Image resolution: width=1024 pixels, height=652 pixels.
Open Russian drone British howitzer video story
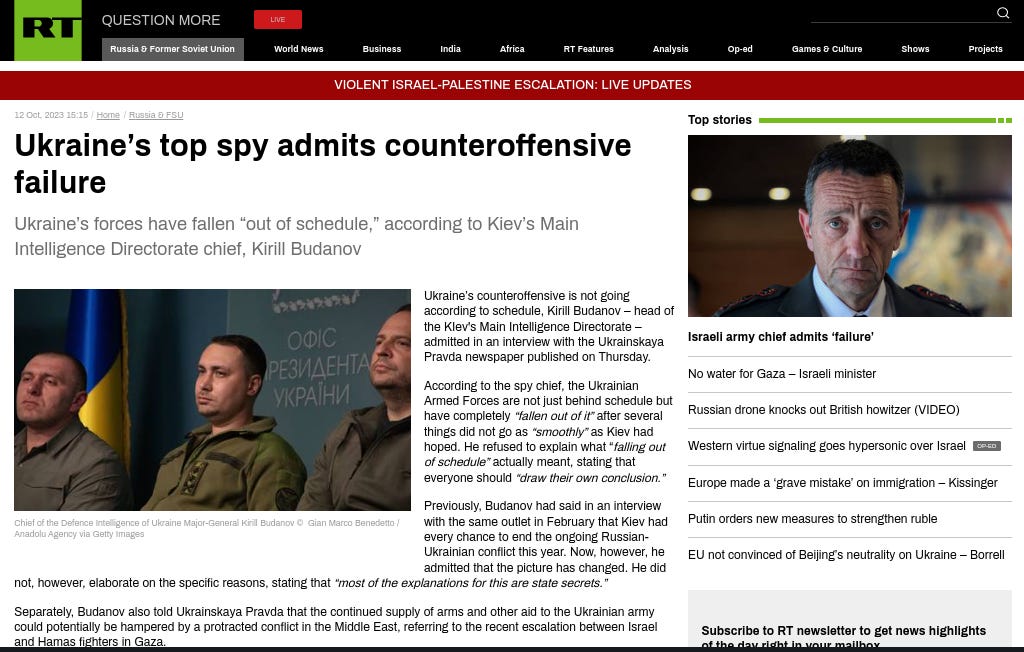(824, 410)
